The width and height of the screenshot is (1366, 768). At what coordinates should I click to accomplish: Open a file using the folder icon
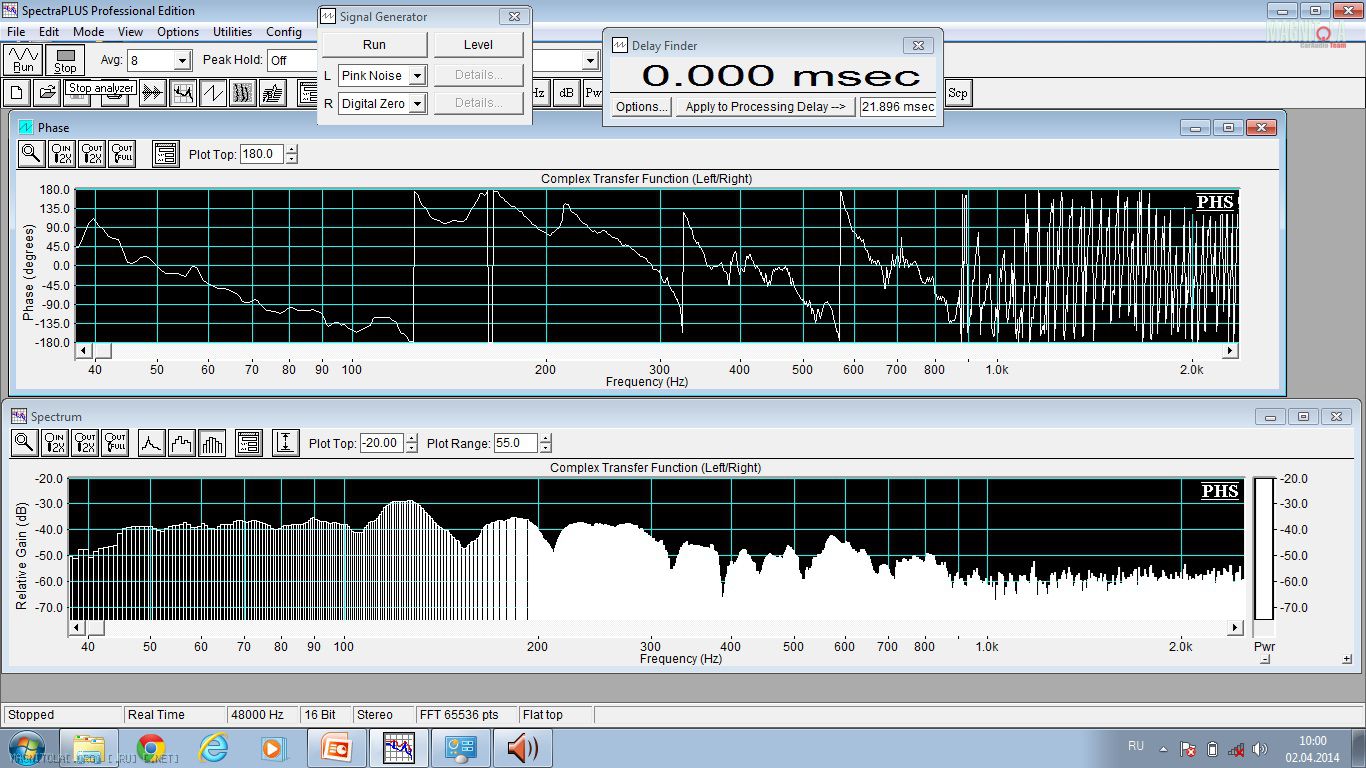tap(46, 93)
